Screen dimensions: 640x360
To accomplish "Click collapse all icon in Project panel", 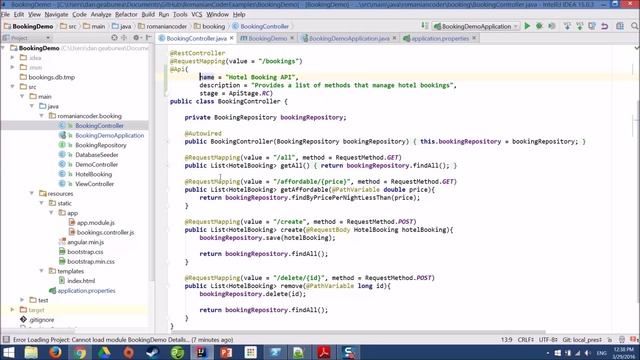I will click(x=124, y=38).
